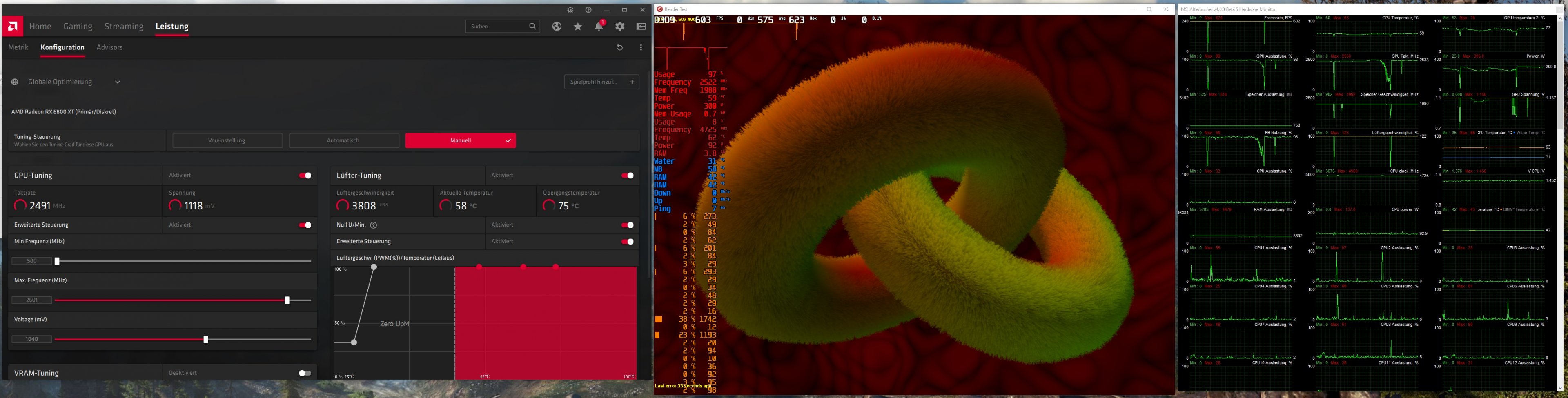The width and height of the screenshot is (1568, 398).
Task: Open settings with the gear icon
Action: pos(620,26)
